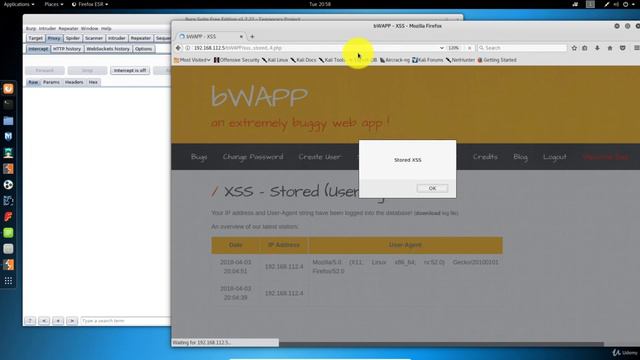Open the Firefox hamburger menu

pos(636,48)
